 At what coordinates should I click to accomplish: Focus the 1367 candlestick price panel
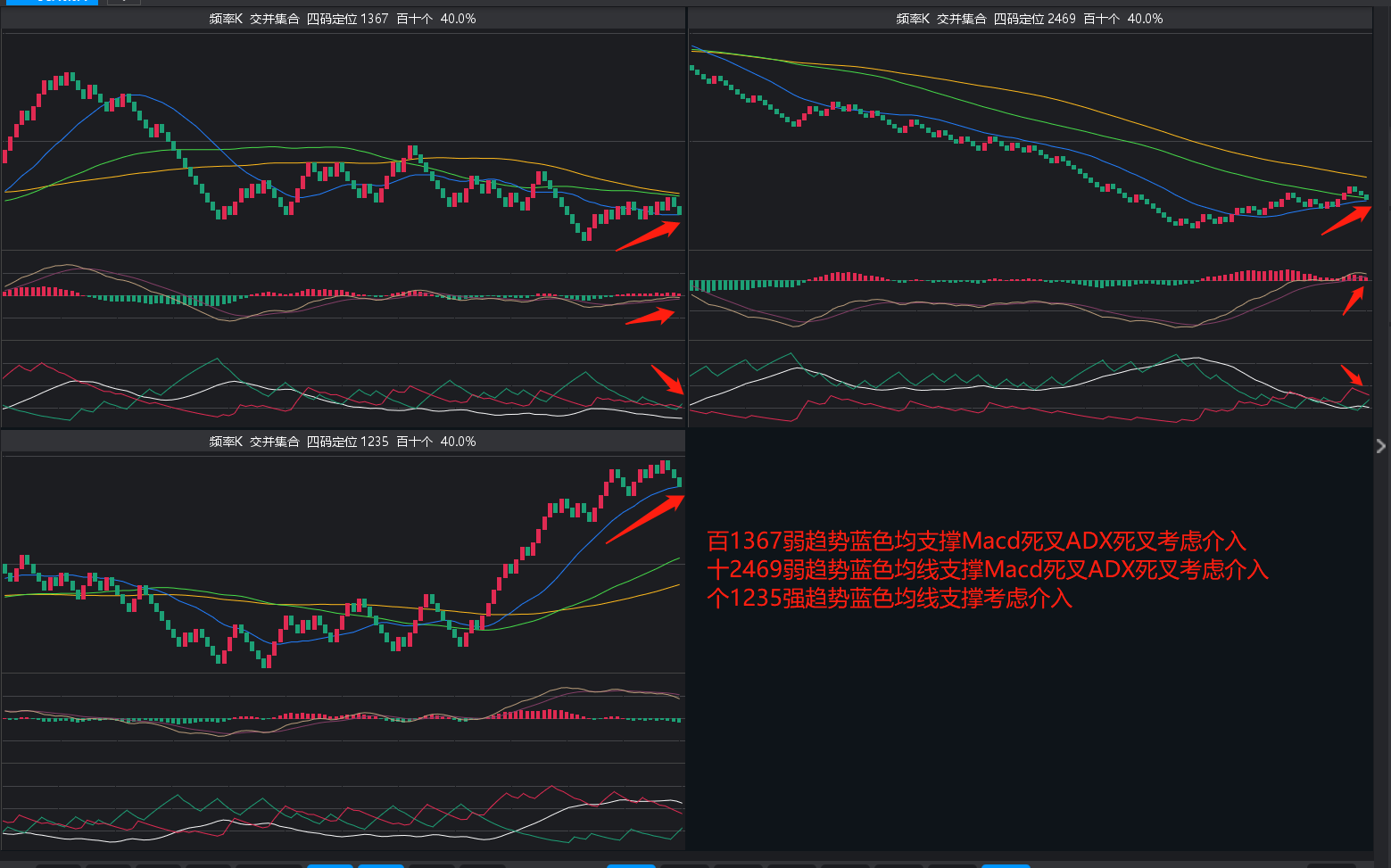(344, 141)
